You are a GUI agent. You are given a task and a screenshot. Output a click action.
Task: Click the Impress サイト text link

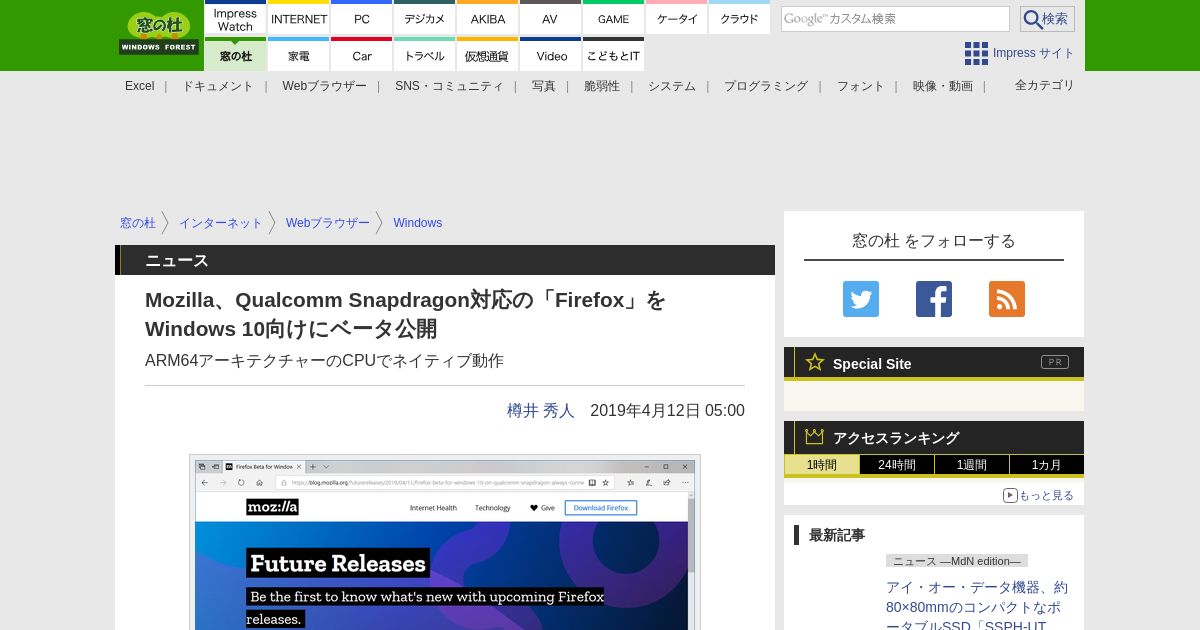[1034, 53]
